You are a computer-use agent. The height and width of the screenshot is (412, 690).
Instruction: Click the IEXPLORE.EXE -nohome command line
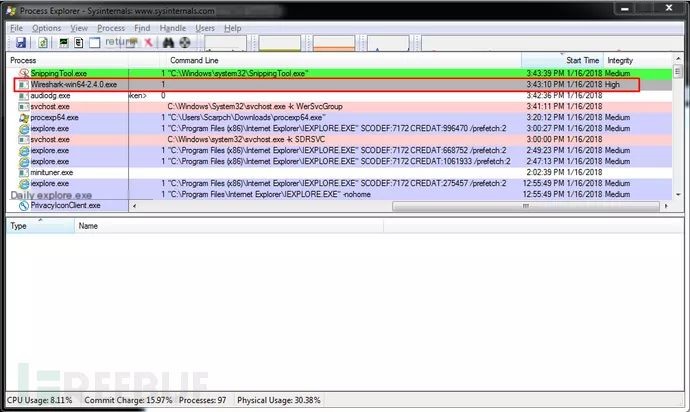pos(269,195)
